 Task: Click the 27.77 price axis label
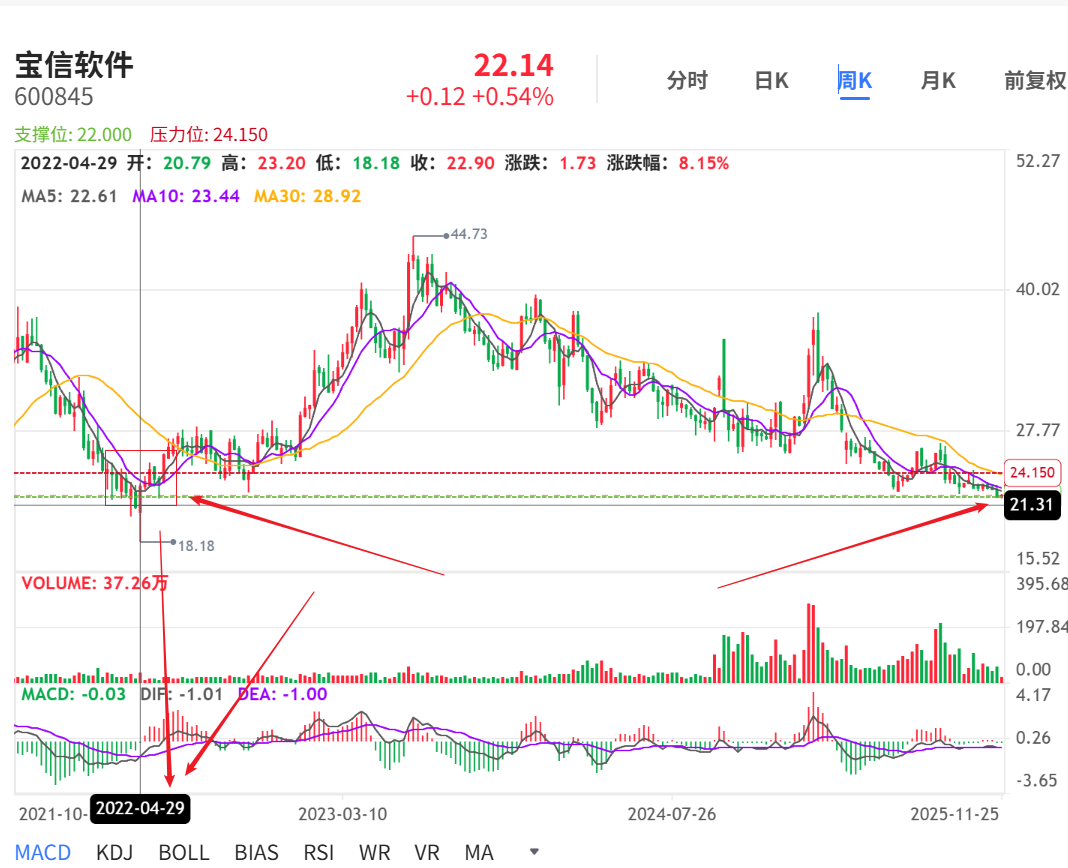pyautogui.click(x=1038, y=431)
